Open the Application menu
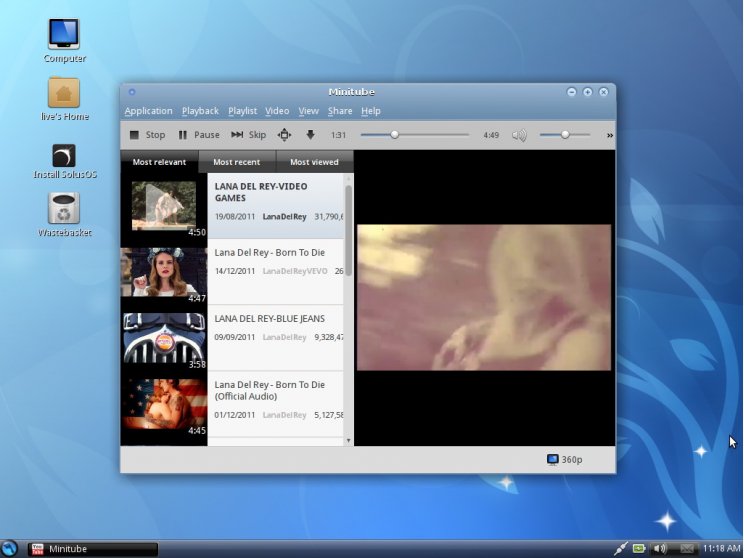Image resolution: width=744 pixels, height=558 pixels. coord(149,111)
